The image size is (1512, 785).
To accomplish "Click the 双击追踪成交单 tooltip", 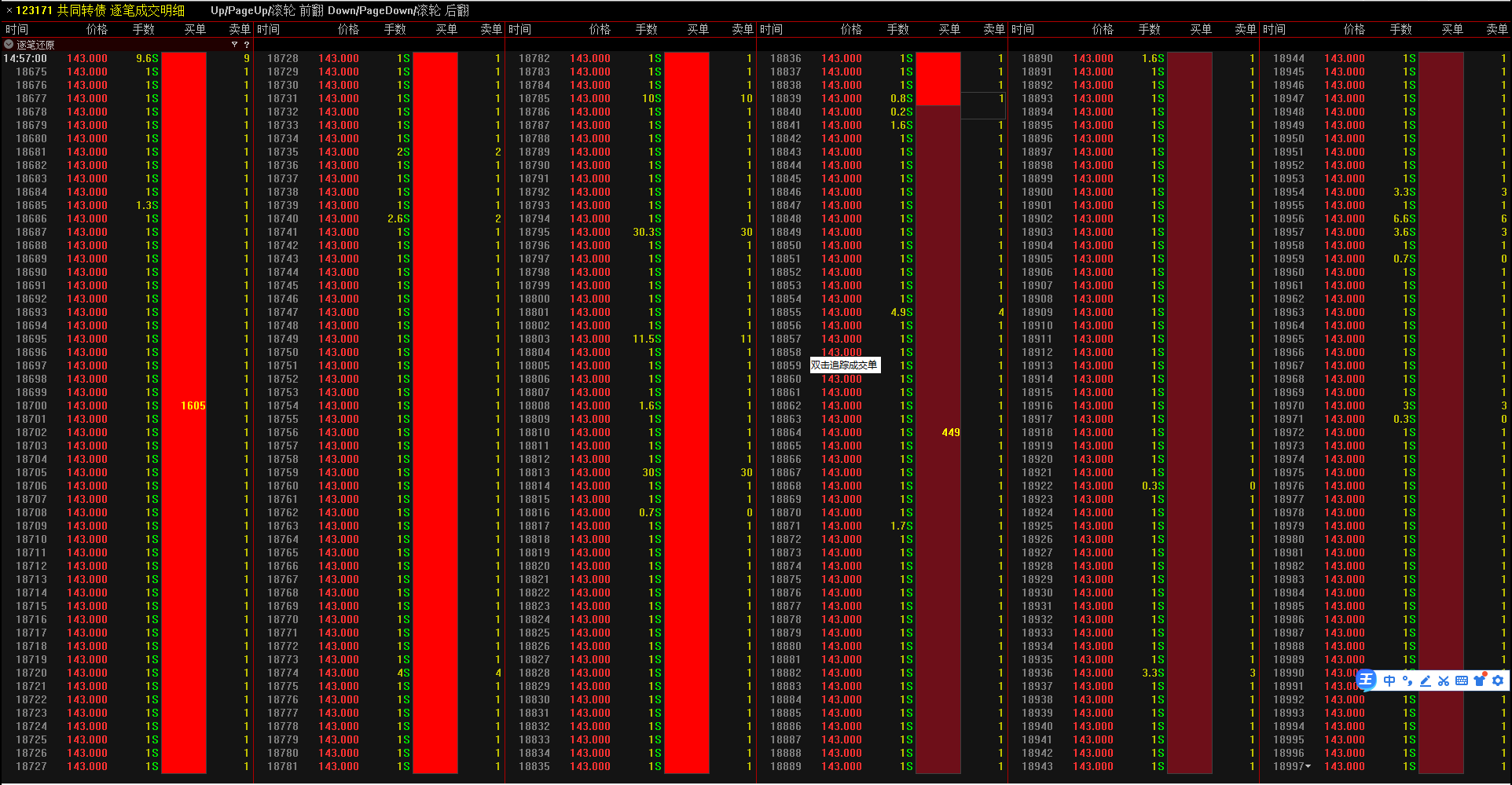I will coord(845,365).
